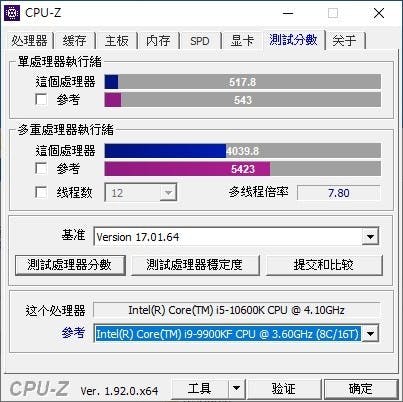This screenshot has height=402, width=403.
Task: Expand the 基准 Version 17.01.64 dropdown
Action: [x=370, y=237]
